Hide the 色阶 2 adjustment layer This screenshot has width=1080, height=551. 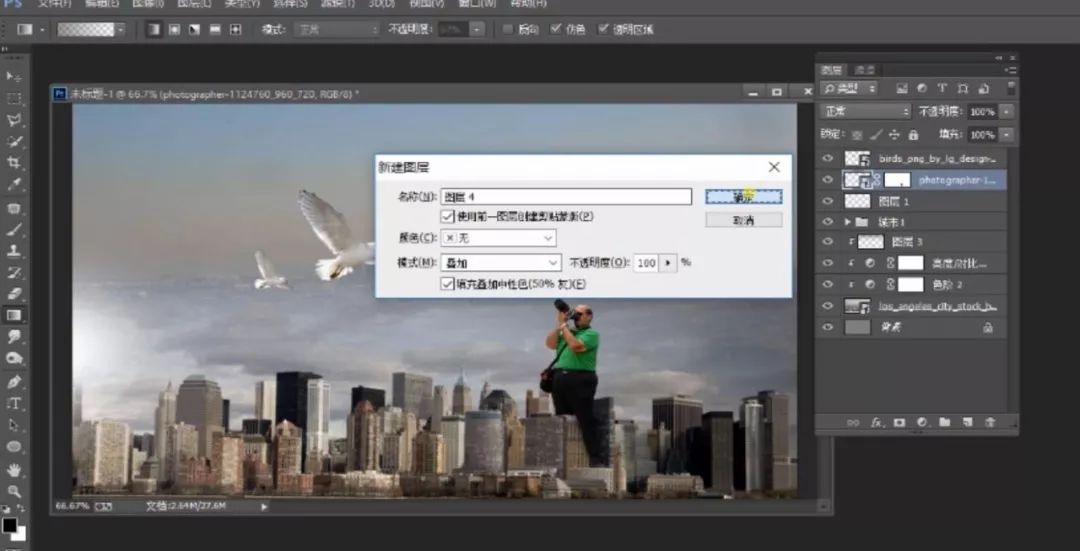click(x=827, y=284)
